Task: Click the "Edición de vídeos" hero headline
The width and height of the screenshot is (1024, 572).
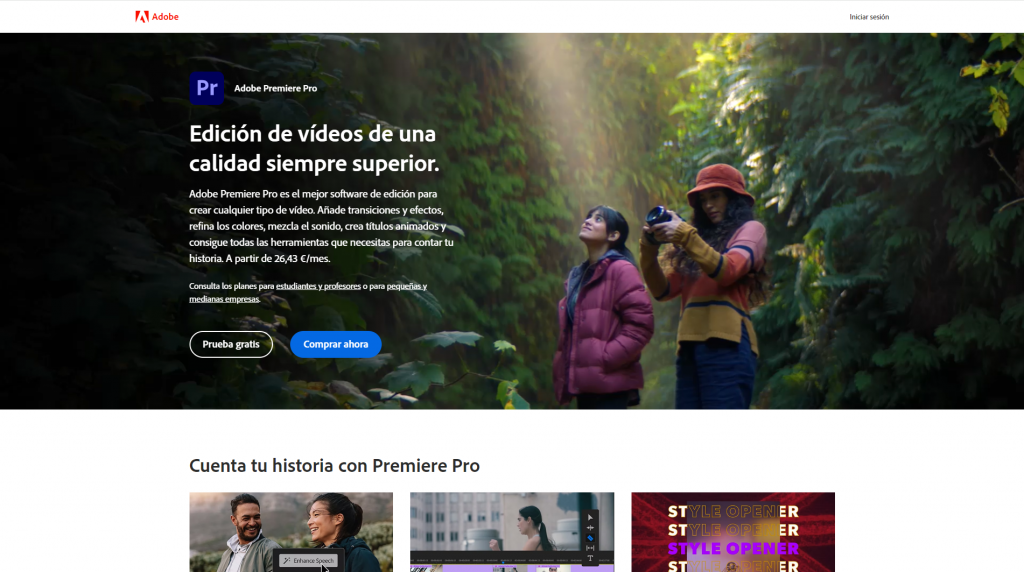Action: 313,148
